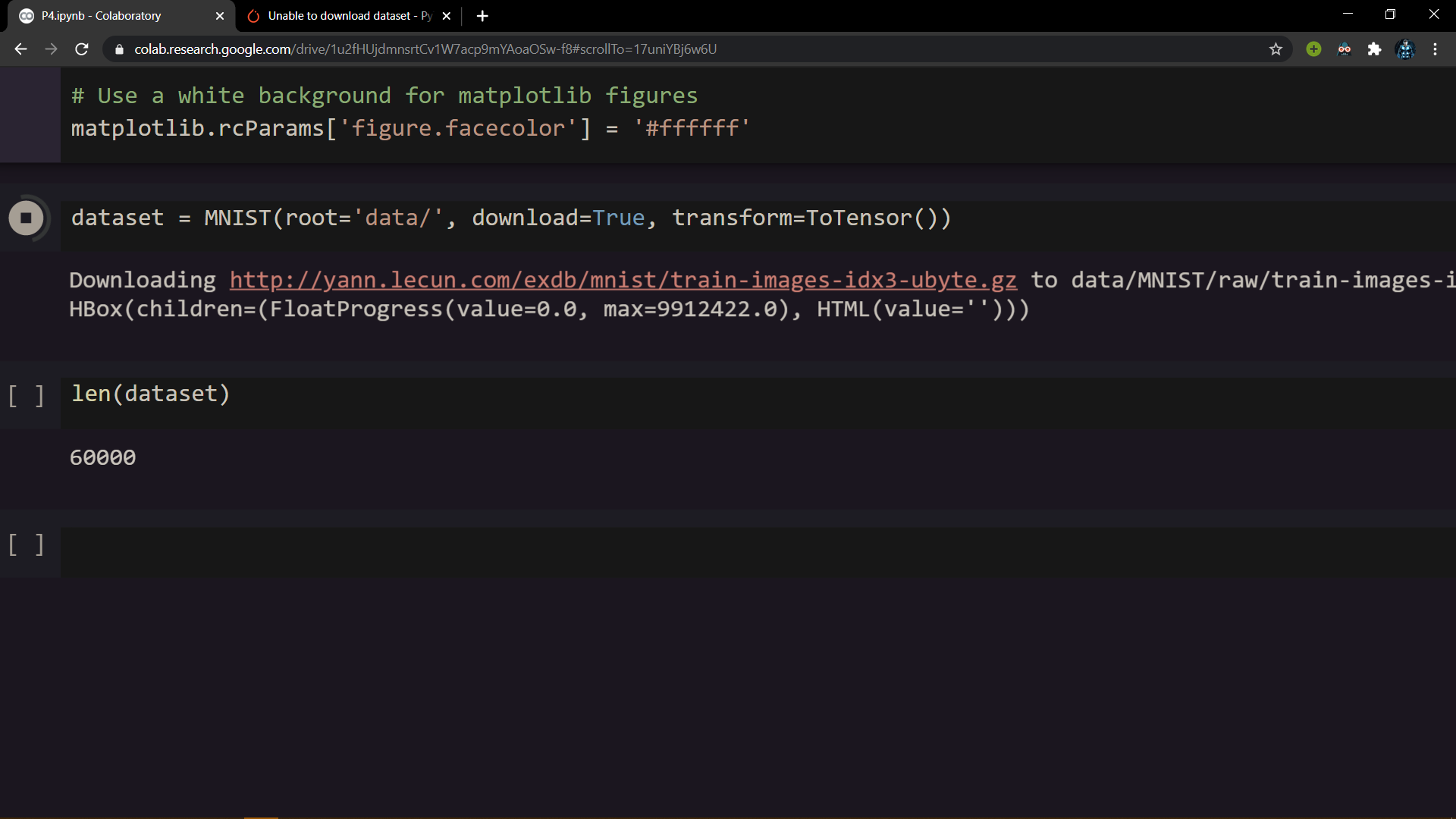Open a new browser tab
Viewport: 1456px width, 819px height.
point(482,16)
